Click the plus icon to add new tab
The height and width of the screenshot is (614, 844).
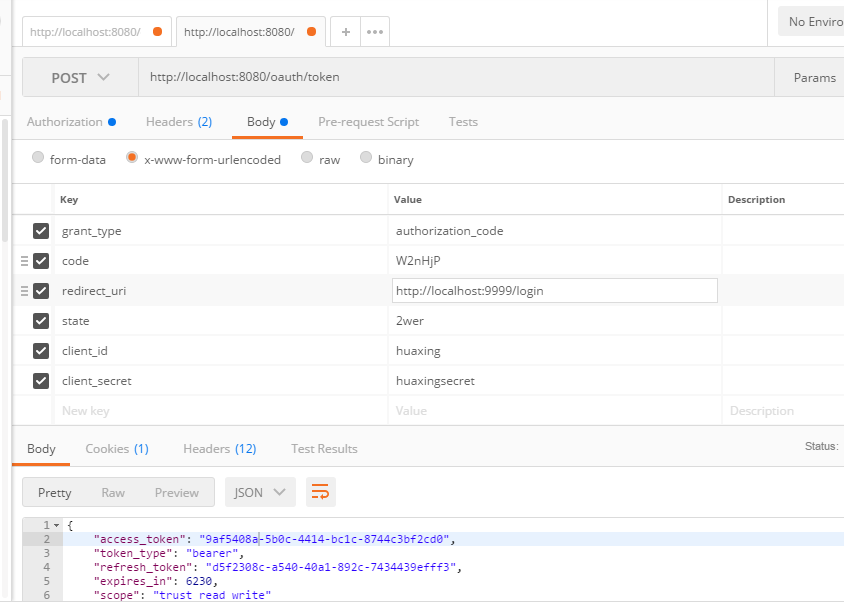pos(345,32)
